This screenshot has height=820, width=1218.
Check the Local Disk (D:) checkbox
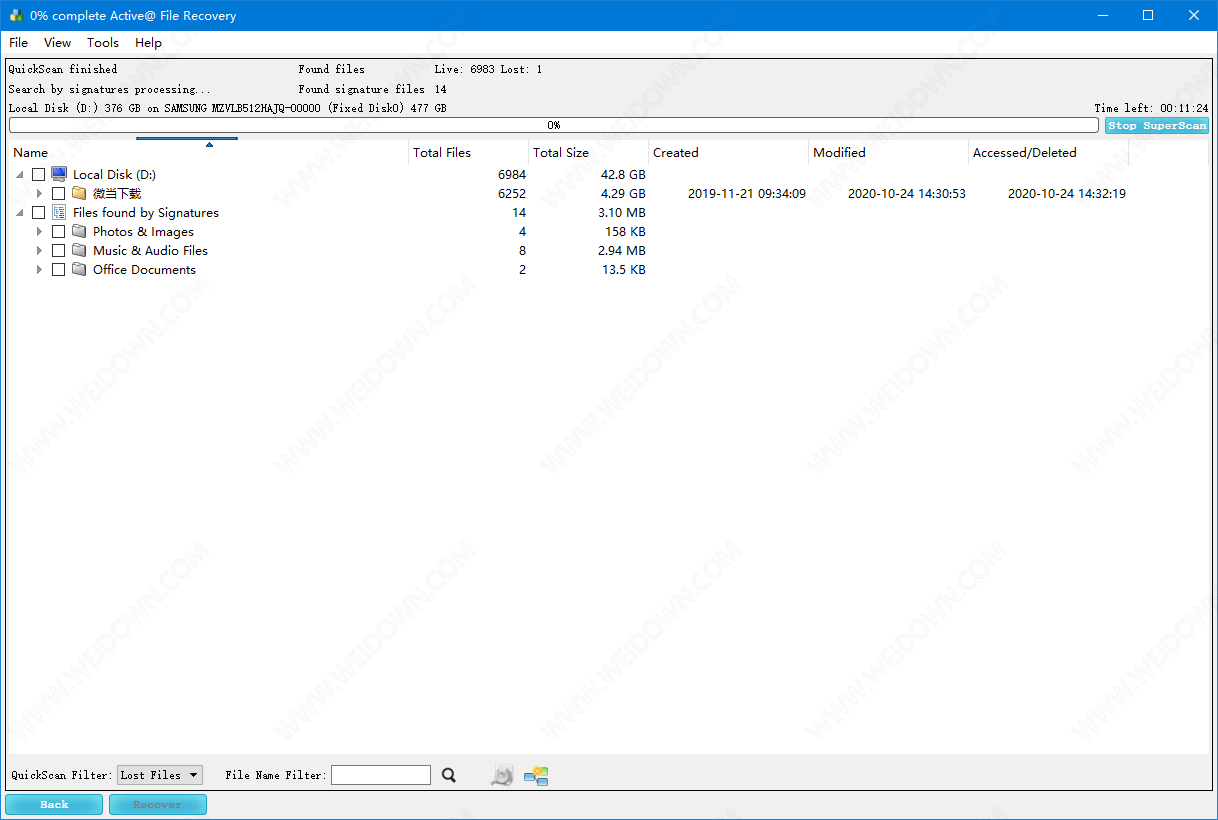click(38, 175)
